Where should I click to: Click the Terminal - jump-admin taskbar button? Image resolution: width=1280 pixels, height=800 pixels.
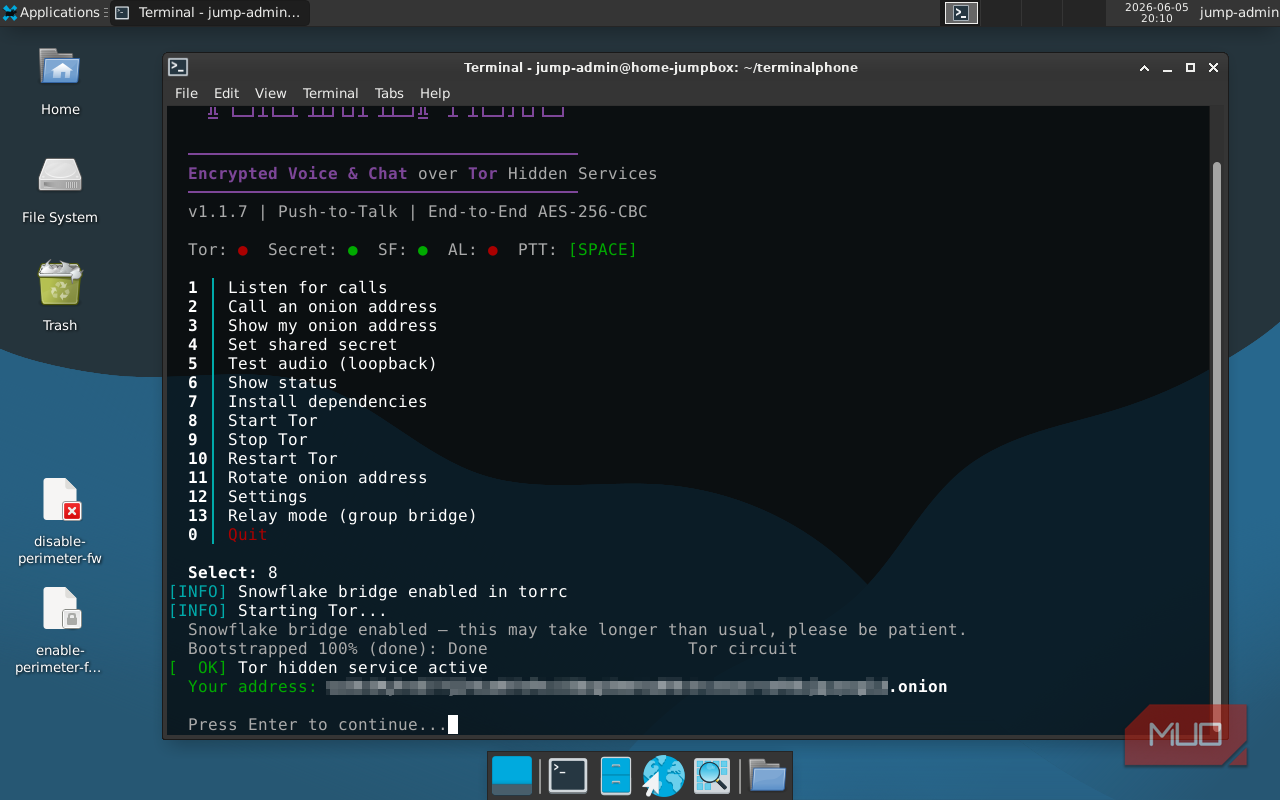point(209,13)
